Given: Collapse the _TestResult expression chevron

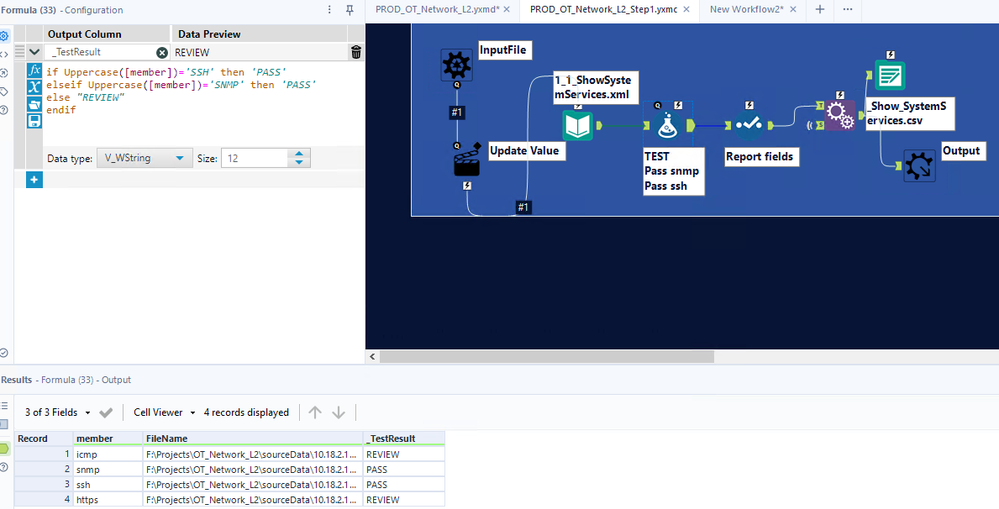Looking at the screenshot, I should [x=34, y=52].
